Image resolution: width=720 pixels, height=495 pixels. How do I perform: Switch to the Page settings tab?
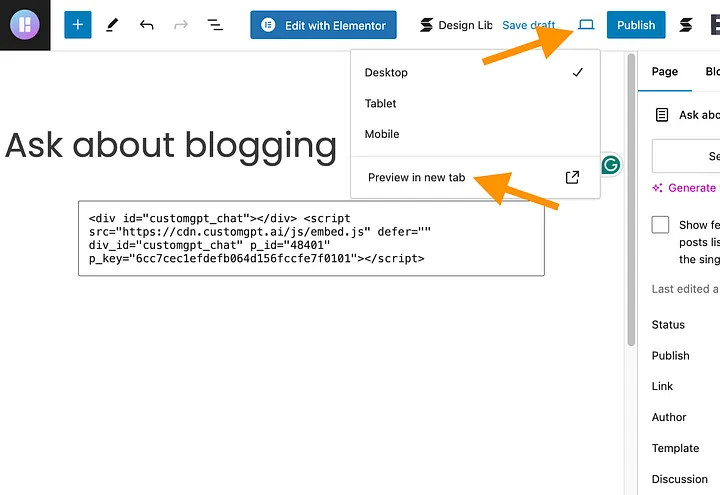[x=665, y=72]
